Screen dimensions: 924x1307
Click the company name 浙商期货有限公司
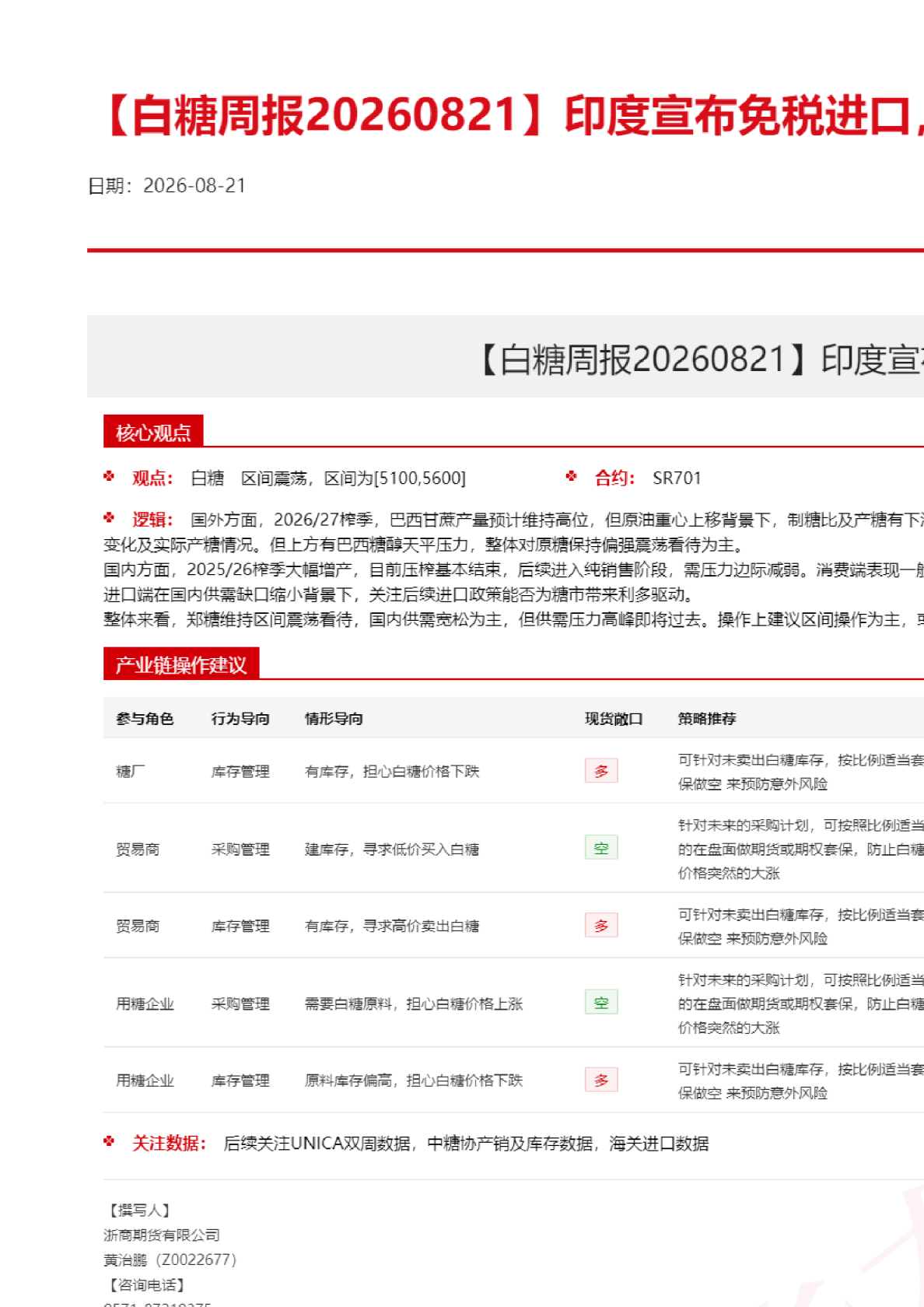pos(162,1235)
